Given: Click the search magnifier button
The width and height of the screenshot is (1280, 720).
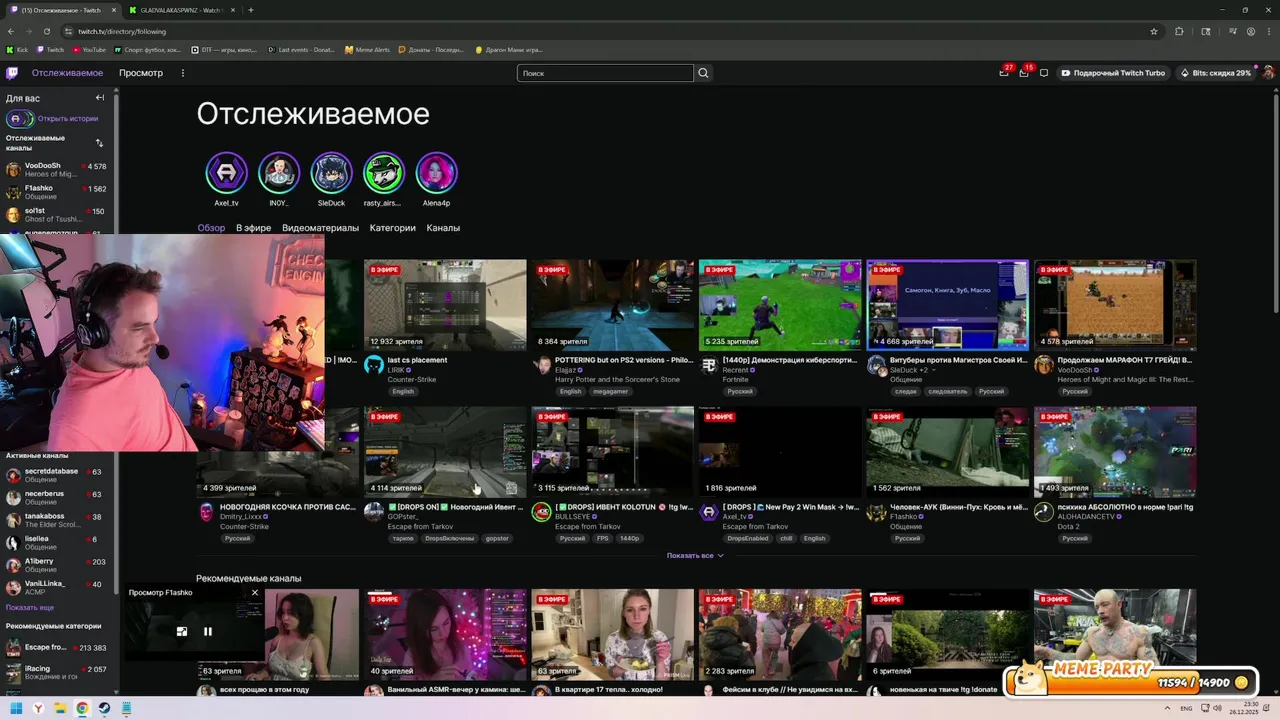Looking at the screenshot, I should click(703, 73).
